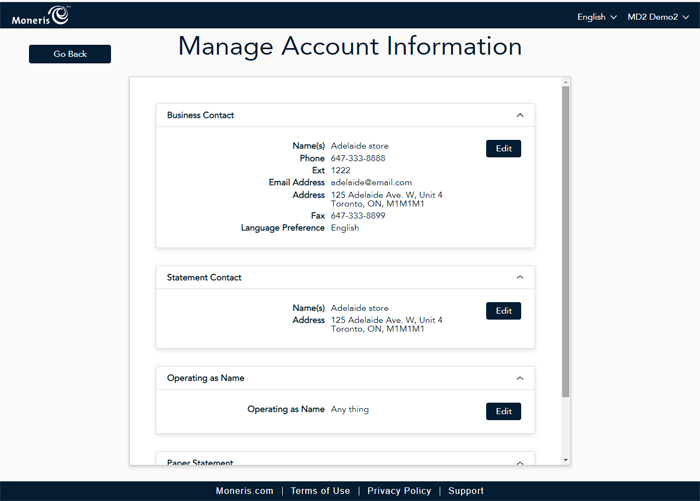This screenshot has height=501, width=700.
Task: Click the Moneris logo
Action: click(40, 15)
